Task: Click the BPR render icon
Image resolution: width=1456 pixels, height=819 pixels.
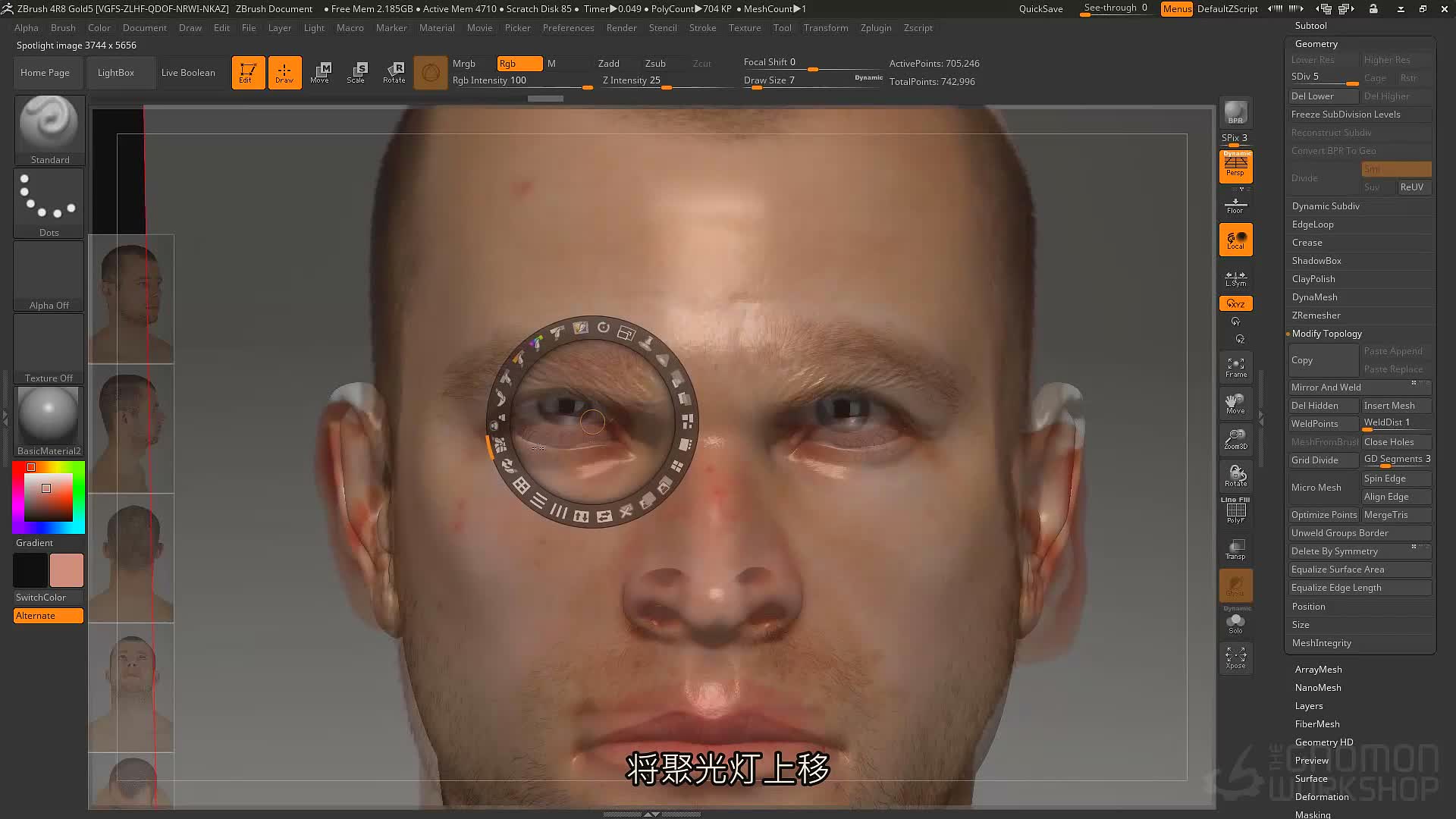Action: 1235,112
